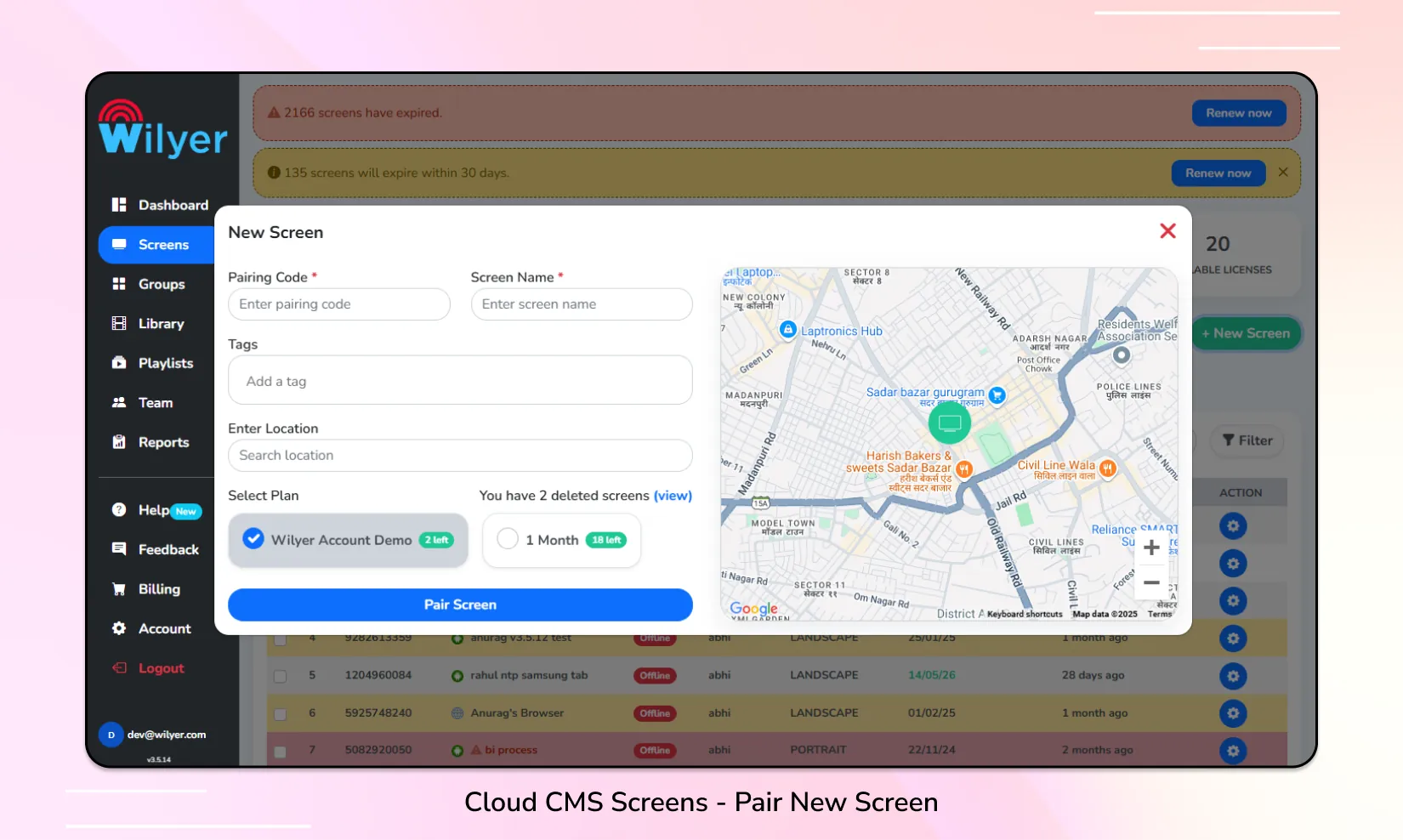Tick checkbox for Anurag's Browser row
This screenshot has height=840, width=1403.
pyautogui.click(x=281, y=714)
